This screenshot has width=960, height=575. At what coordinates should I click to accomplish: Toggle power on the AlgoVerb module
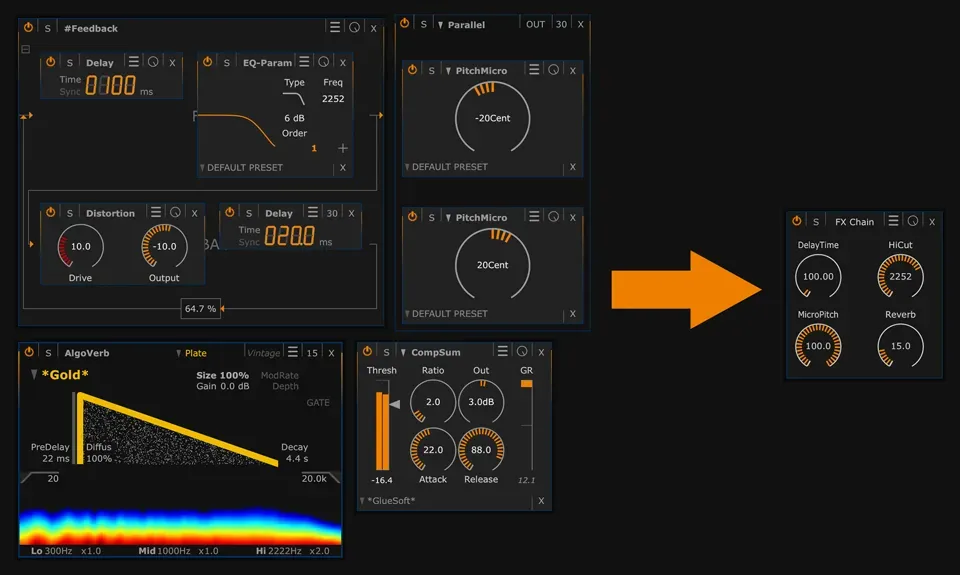(x=29, y=352)
